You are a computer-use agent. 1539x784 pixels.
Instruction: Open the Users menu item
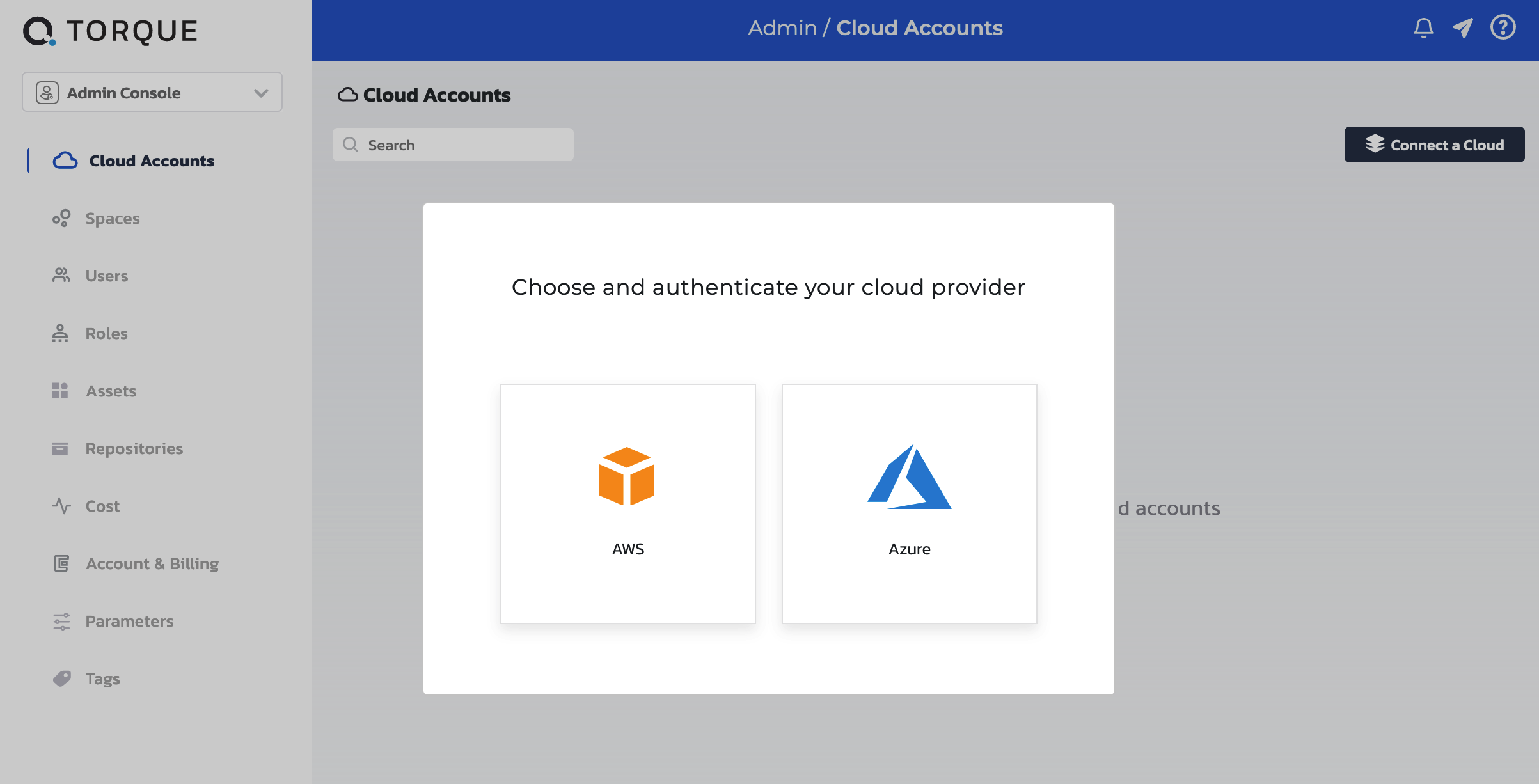pyautogui.click(x=107, y=276)
